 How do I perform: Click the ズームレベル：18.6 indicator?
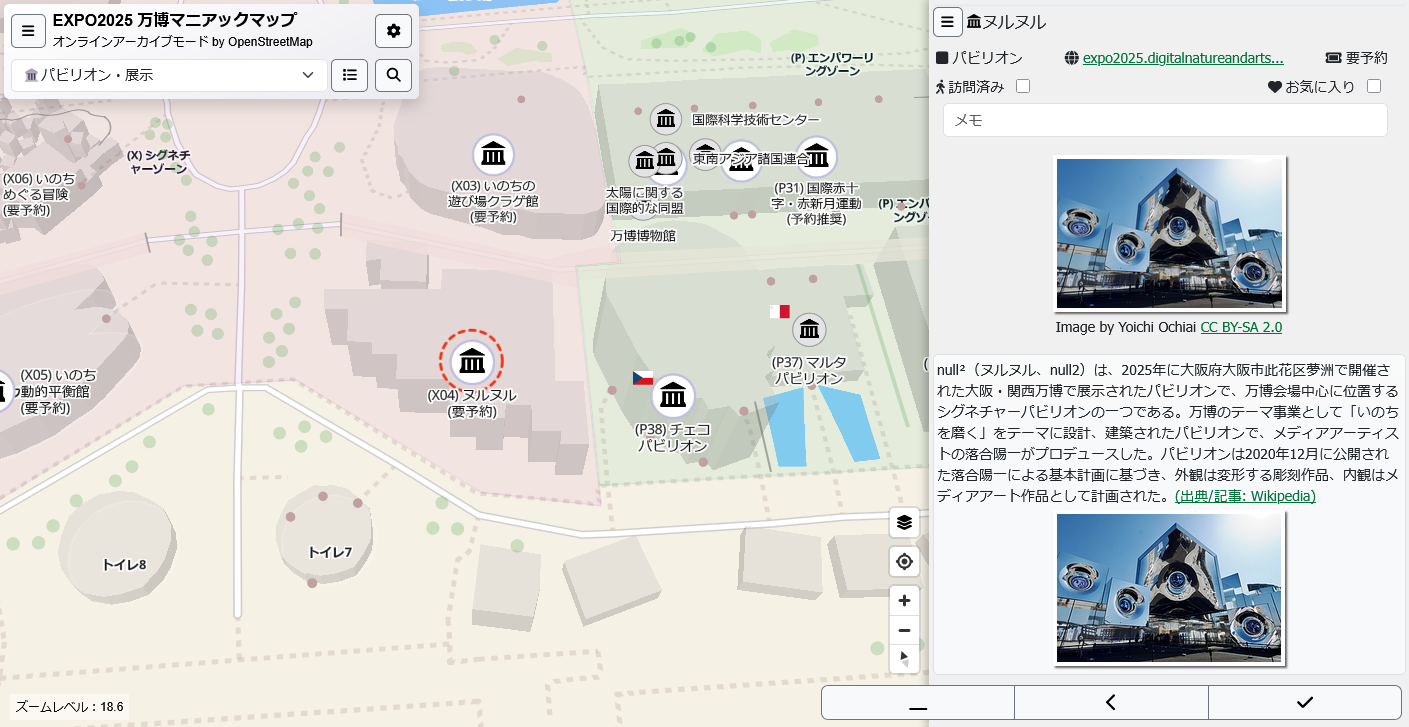[x=69, y=707]
